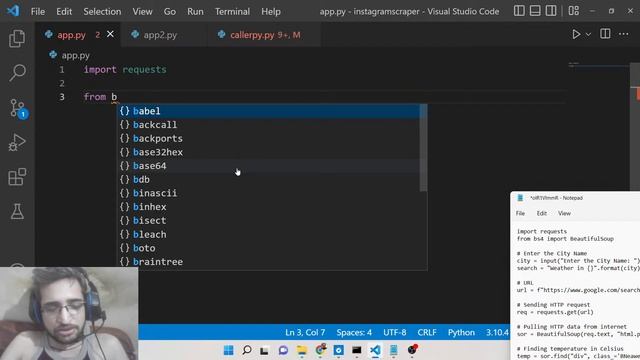Toggle the primary side bar layout icon
Screen dimensions: 640x360
pyautogui.click(x=519, y=11)
